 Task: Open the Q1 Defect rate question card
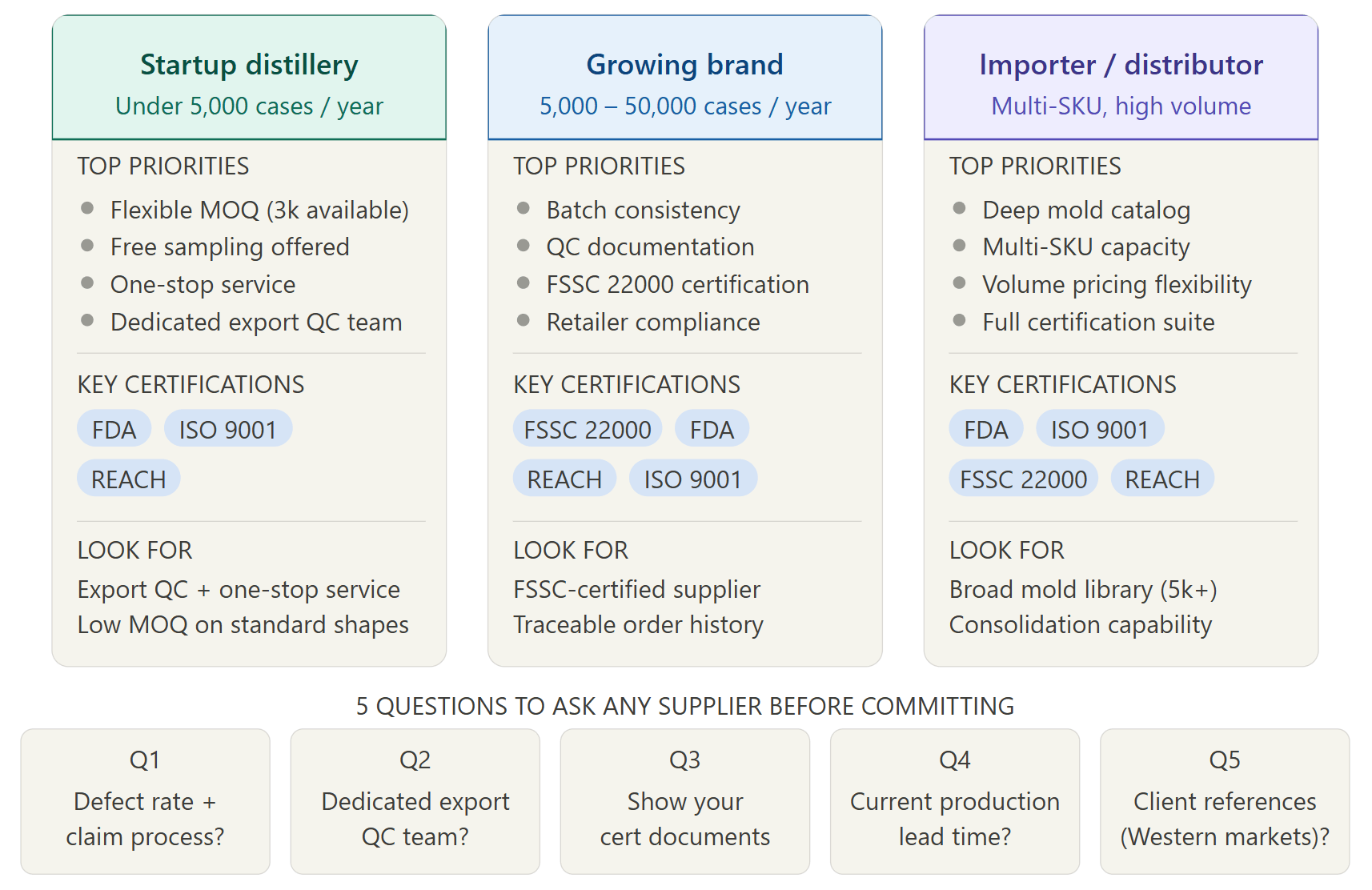[x=145, y=801]
